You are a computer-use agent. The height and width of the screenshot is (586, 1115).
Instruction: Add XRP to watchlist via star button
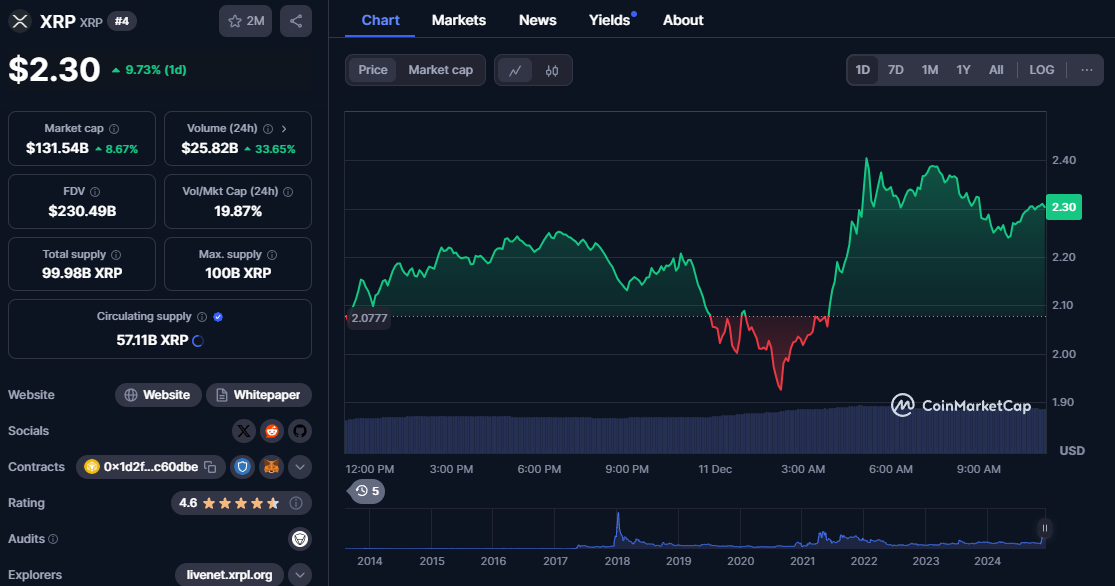click(x=246, y=21)
